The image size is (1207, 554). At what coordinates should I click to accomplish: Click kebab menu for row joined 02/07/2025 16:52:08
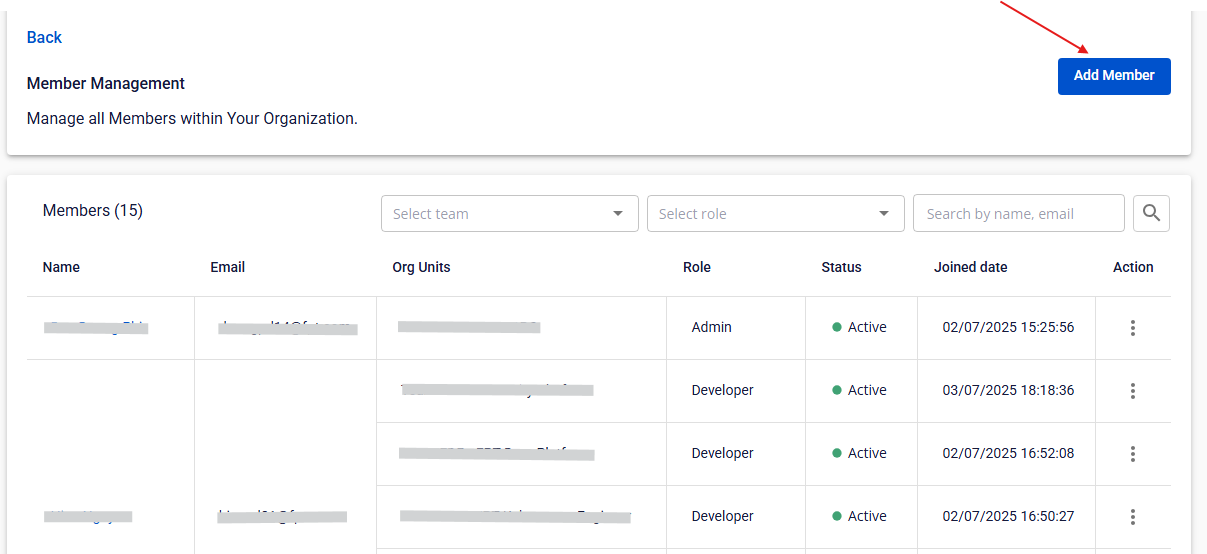point(1133,454)
